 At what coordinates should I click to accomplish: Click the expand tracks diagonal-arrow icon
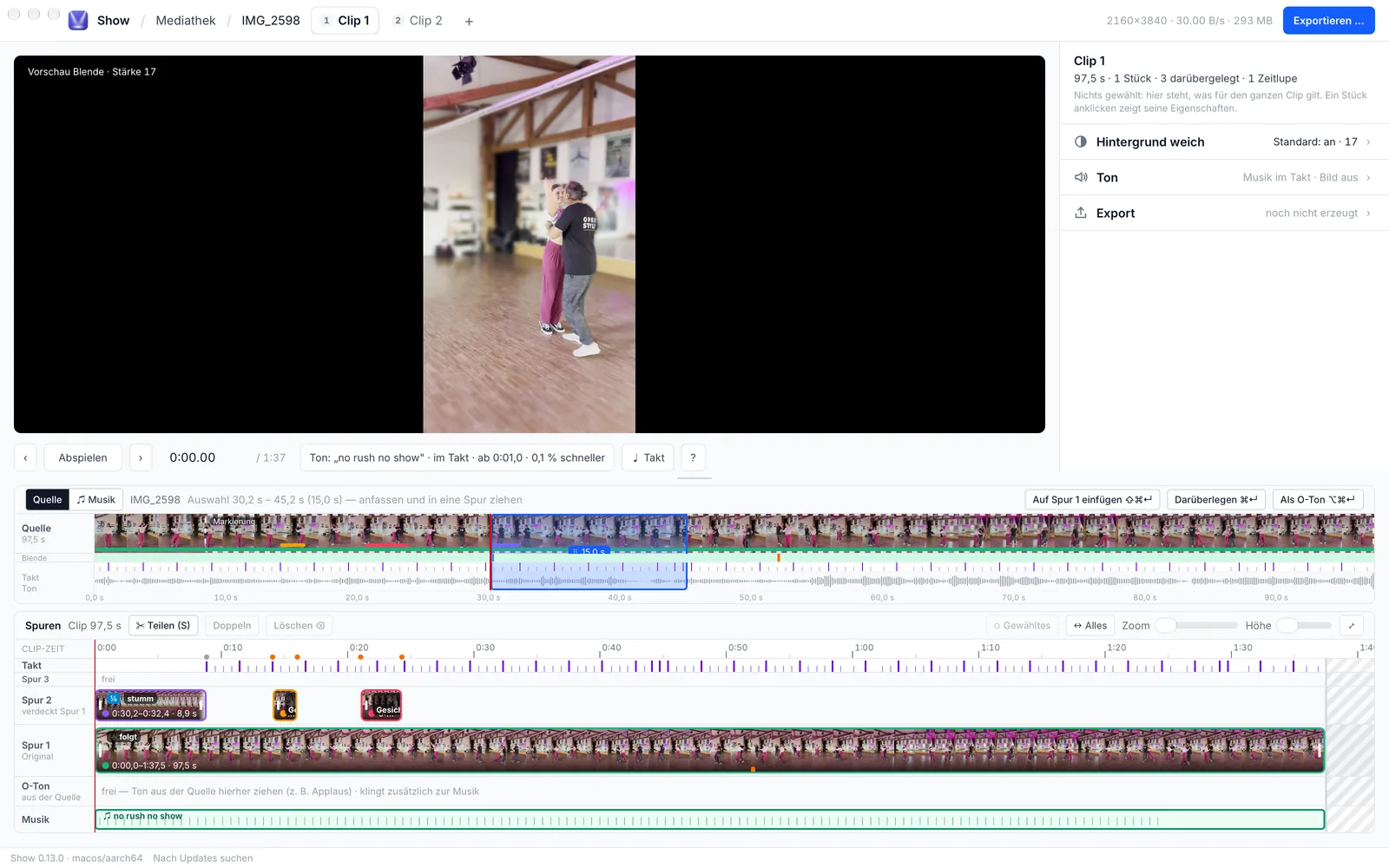(1352, 625)
